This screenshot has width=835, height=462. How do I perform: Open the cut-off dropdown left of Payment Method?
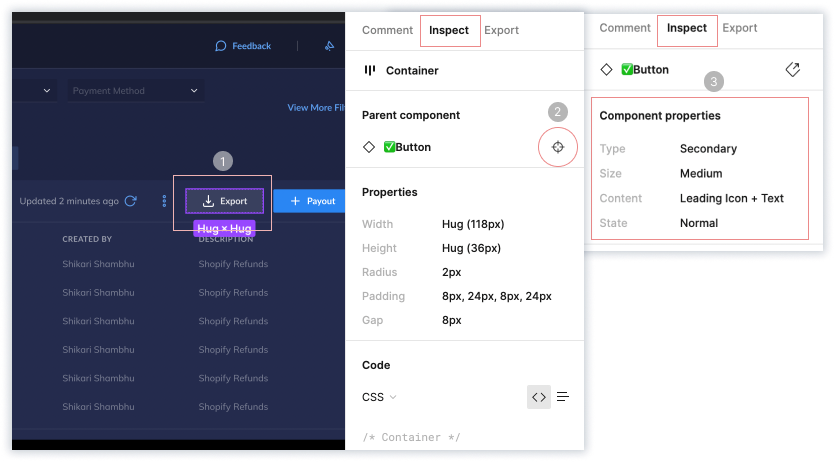tap(35, 90)
